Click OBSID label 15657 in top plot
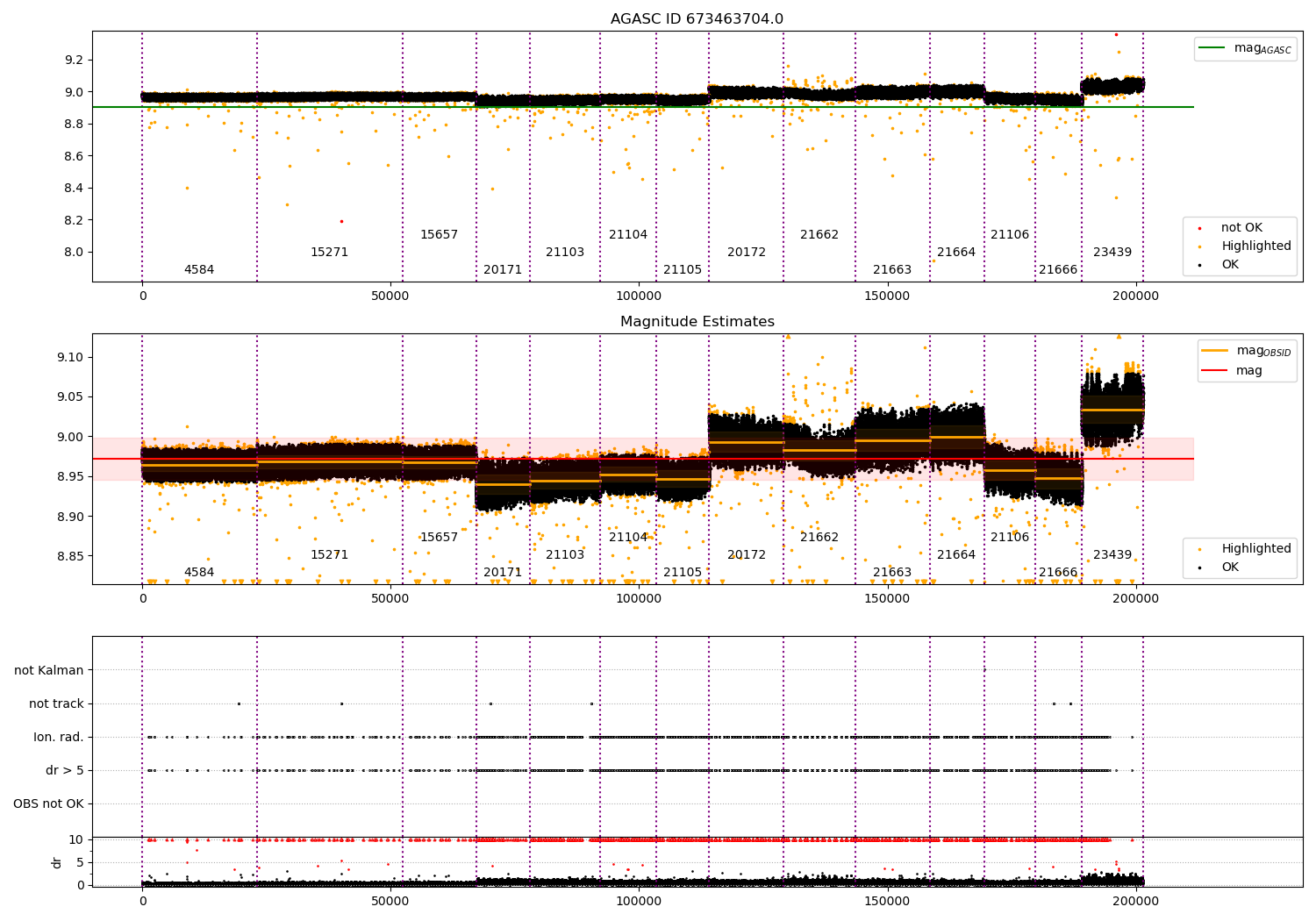 click(439, 235)
